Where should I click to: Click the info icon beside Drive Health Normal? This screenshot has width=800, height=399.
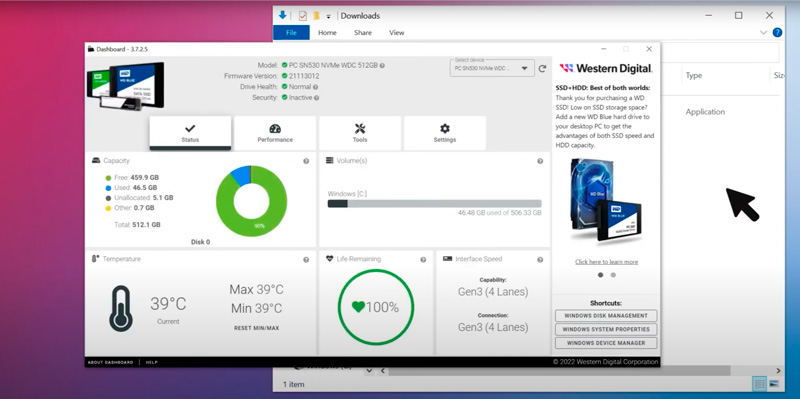click(316, 87)
